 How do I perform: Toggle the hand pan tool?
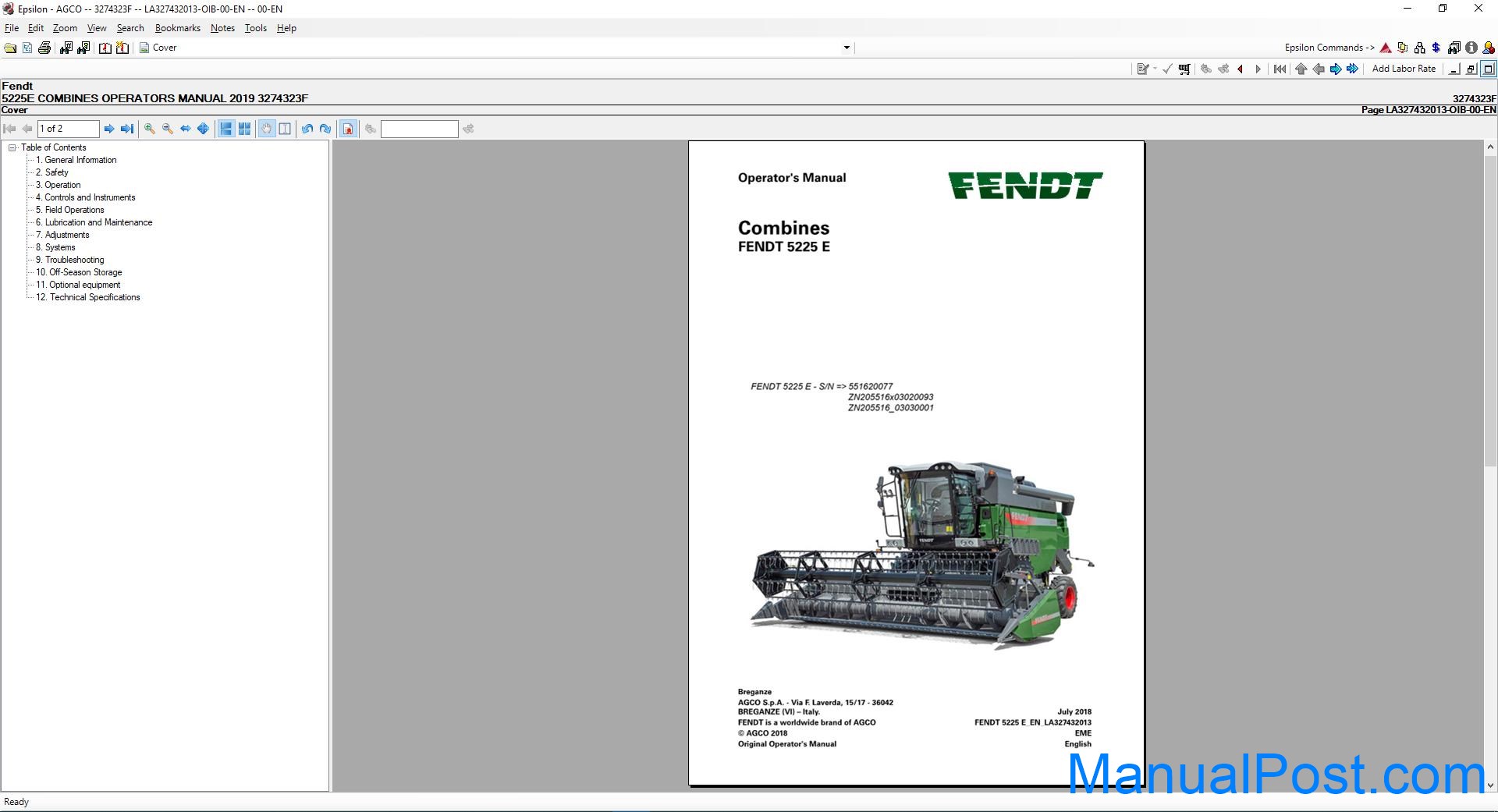click(267, 129)
